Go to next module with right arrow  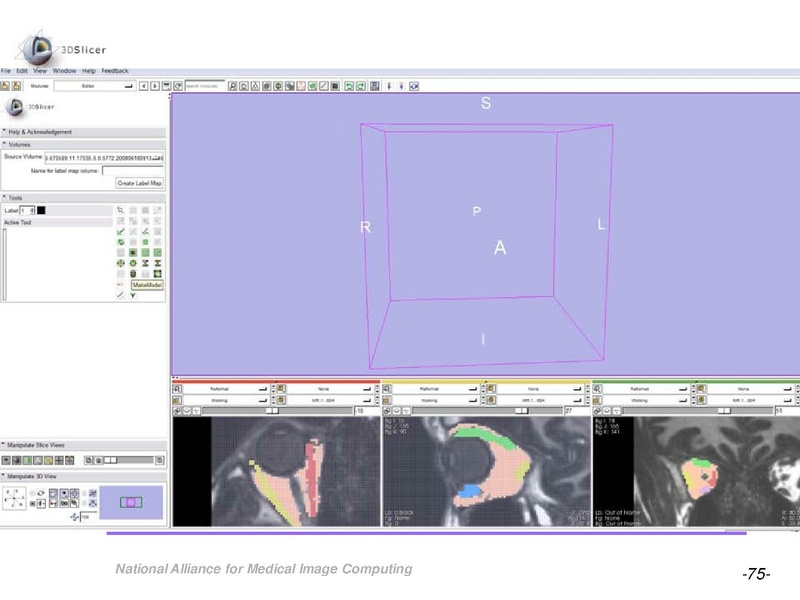pyautogui.click(x=155, y=86)
